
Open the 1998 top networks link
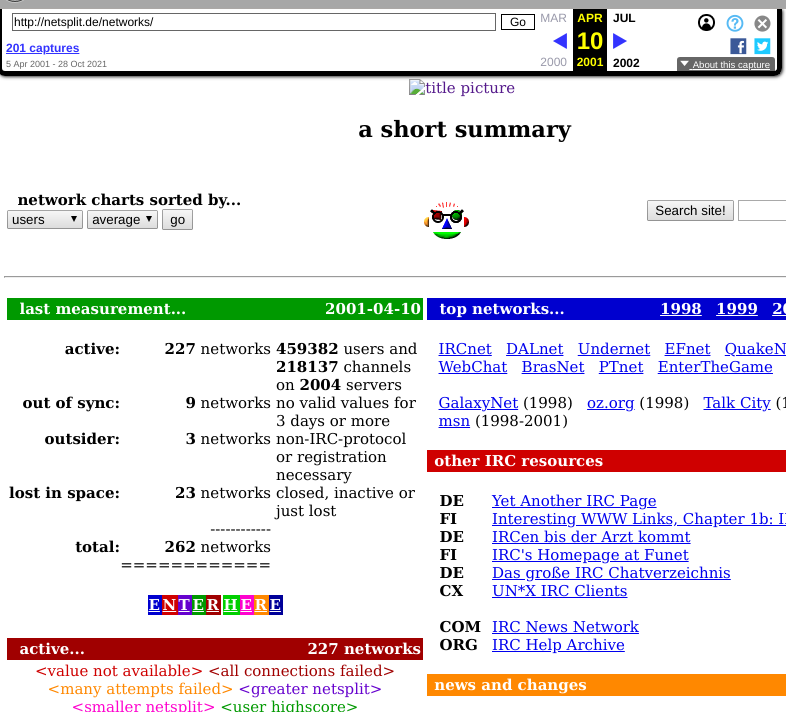pyautogui.click(x=681, y=308)
